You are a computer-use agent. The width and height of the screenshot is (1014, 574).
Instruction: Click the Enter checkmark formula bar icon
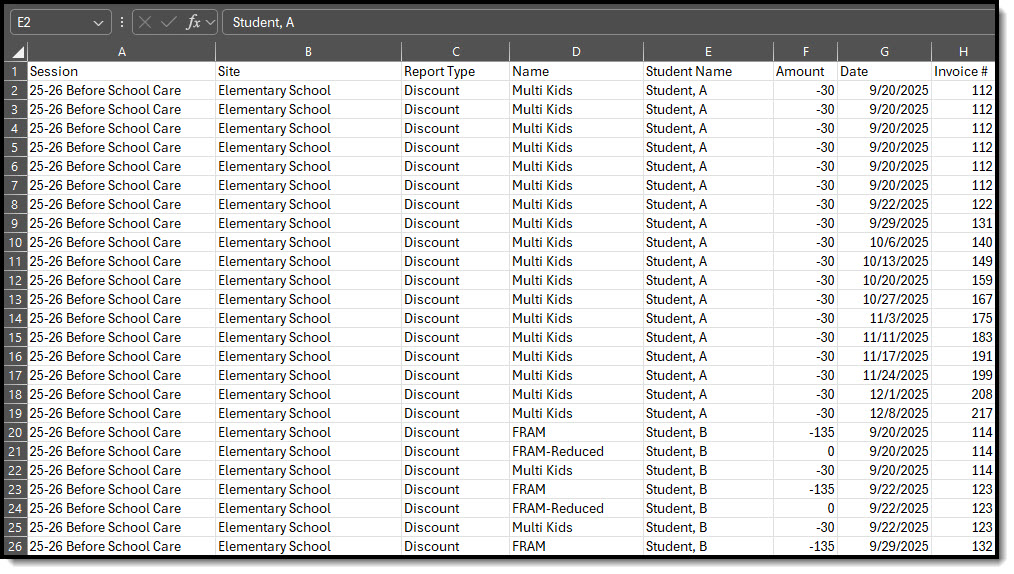point(169,23)
